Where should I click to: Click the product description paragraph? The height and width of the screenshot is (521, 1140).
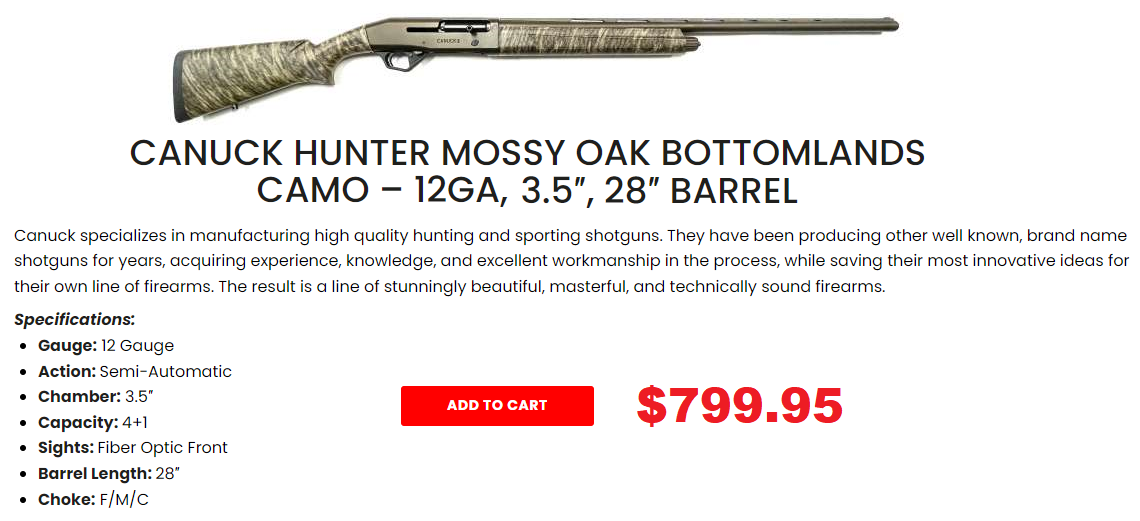click(x=571, y=261)
